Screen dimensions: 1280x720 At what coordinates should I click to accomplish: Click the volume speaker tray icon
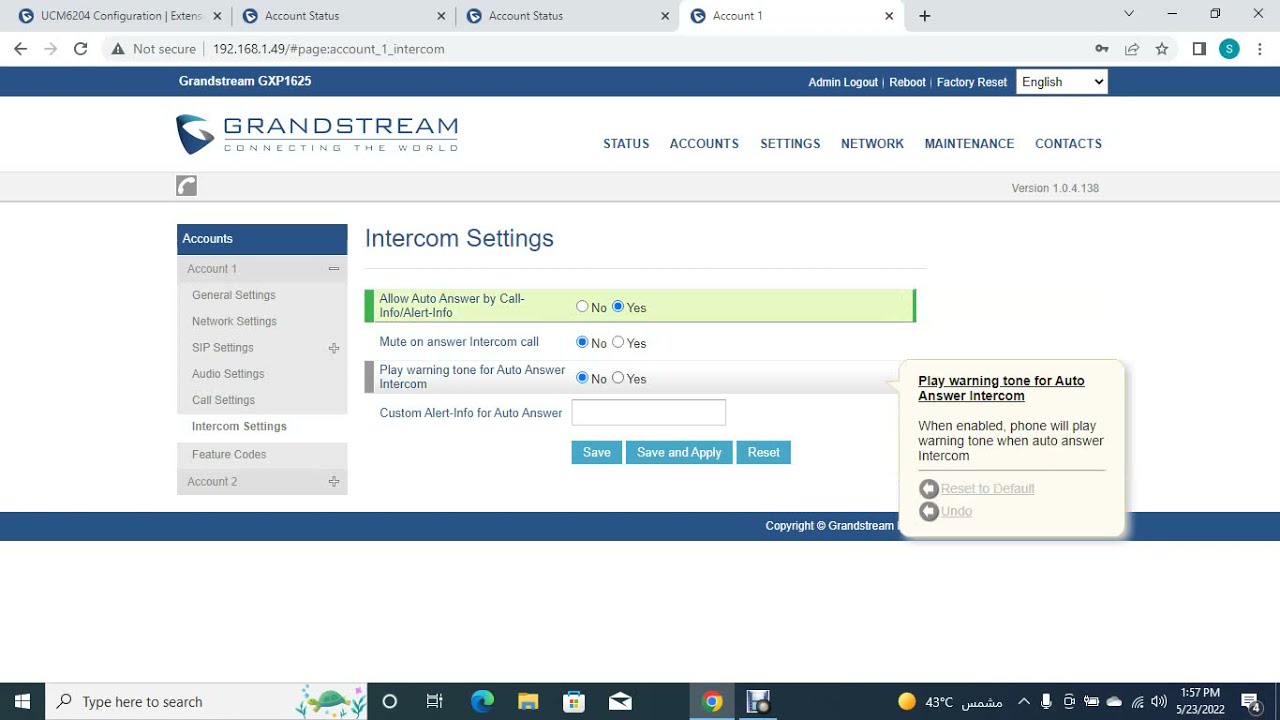point(1159,701)
